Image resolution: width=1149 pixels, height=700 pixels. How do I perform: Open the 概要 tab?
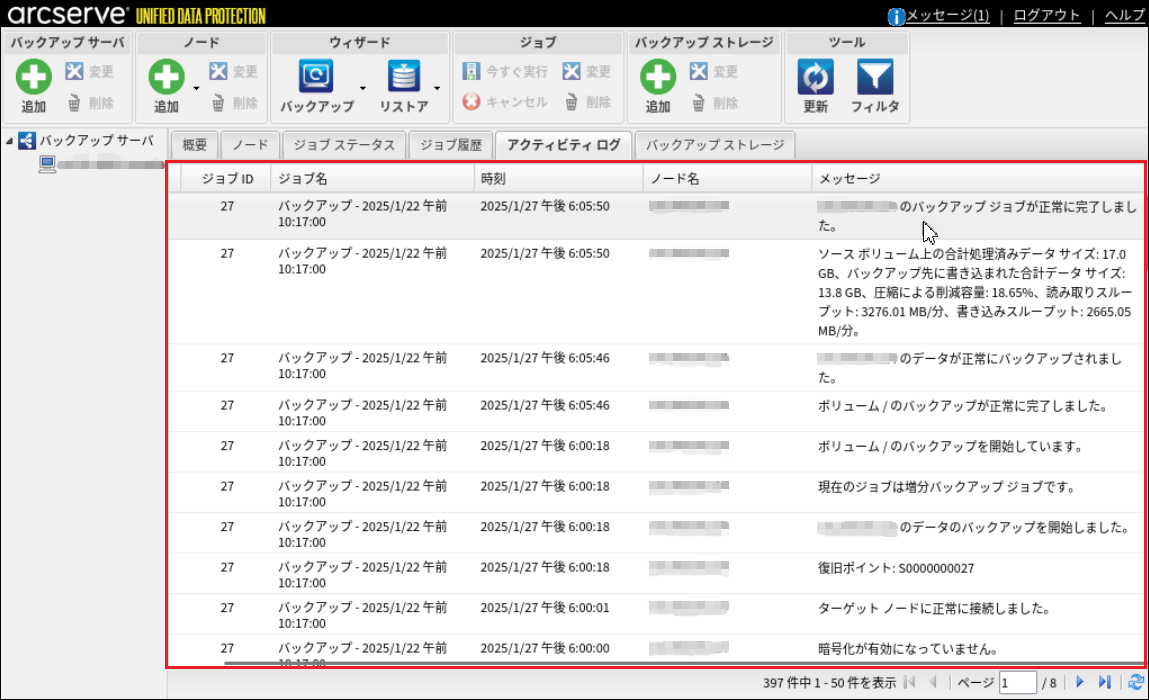[x=194, y=145]
